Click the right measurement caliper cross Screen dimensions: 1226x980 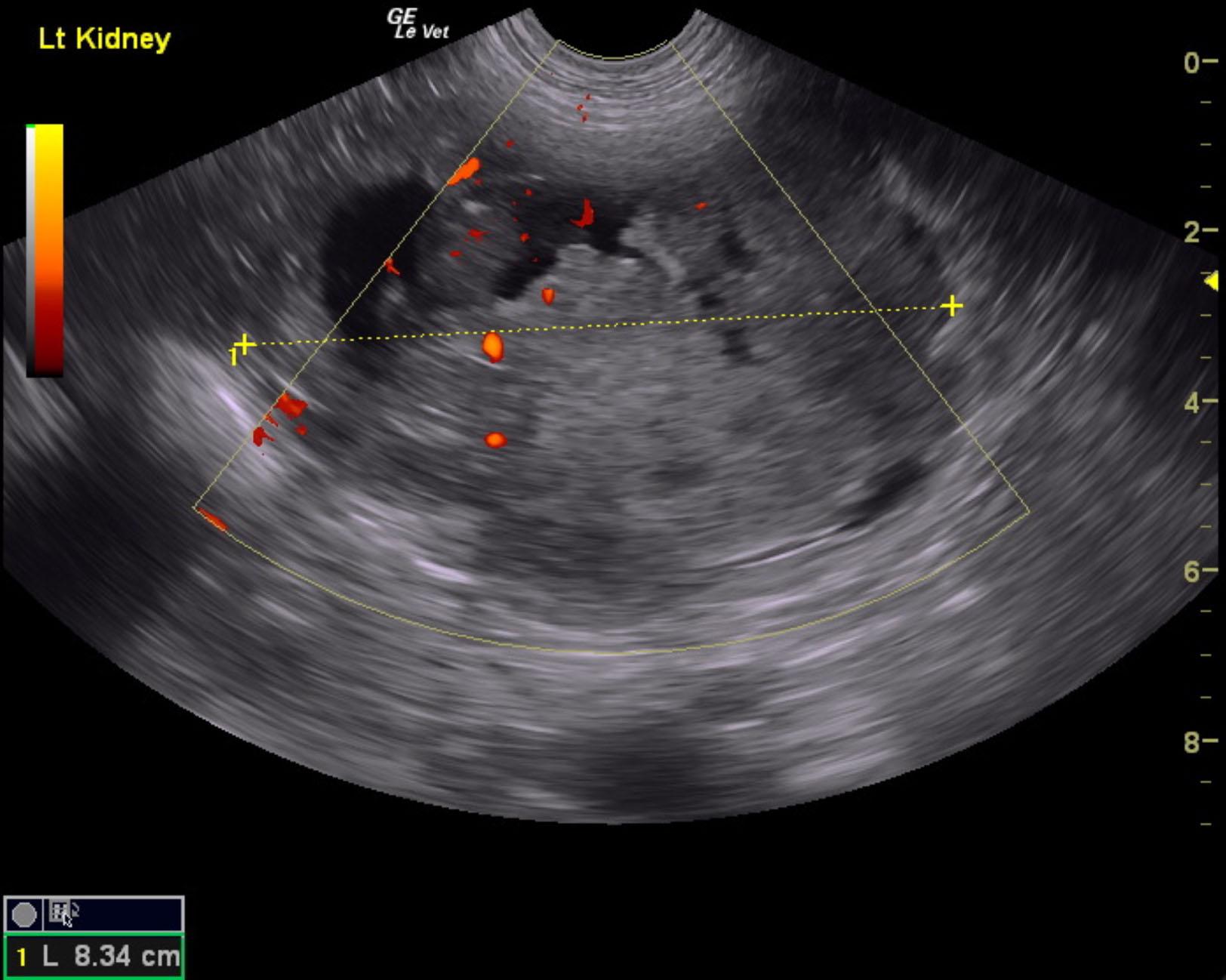pyautogui.click(x=952, y=306)
